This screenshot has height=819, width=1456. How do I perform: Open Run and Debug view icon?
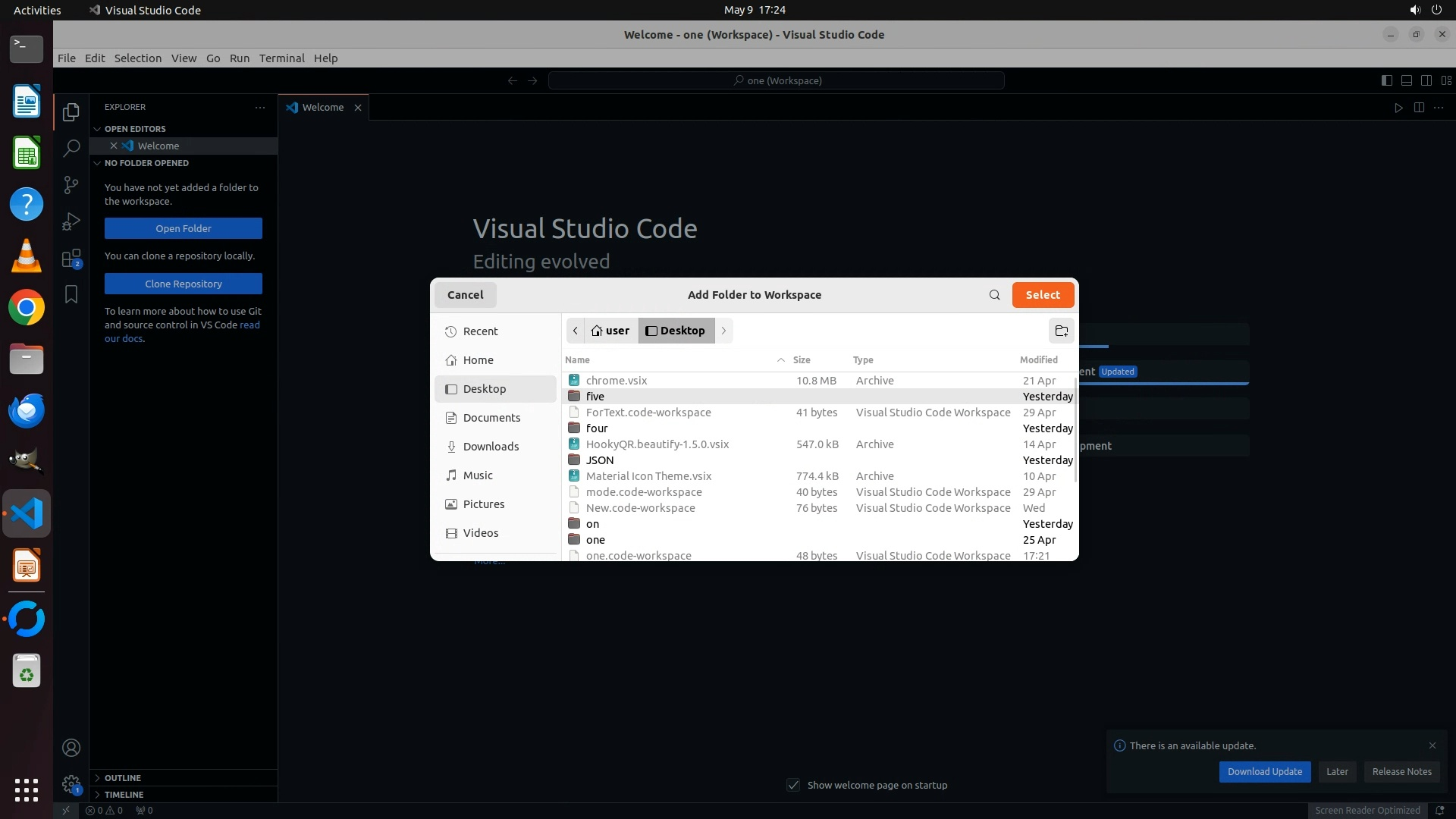tap(71, 221)
